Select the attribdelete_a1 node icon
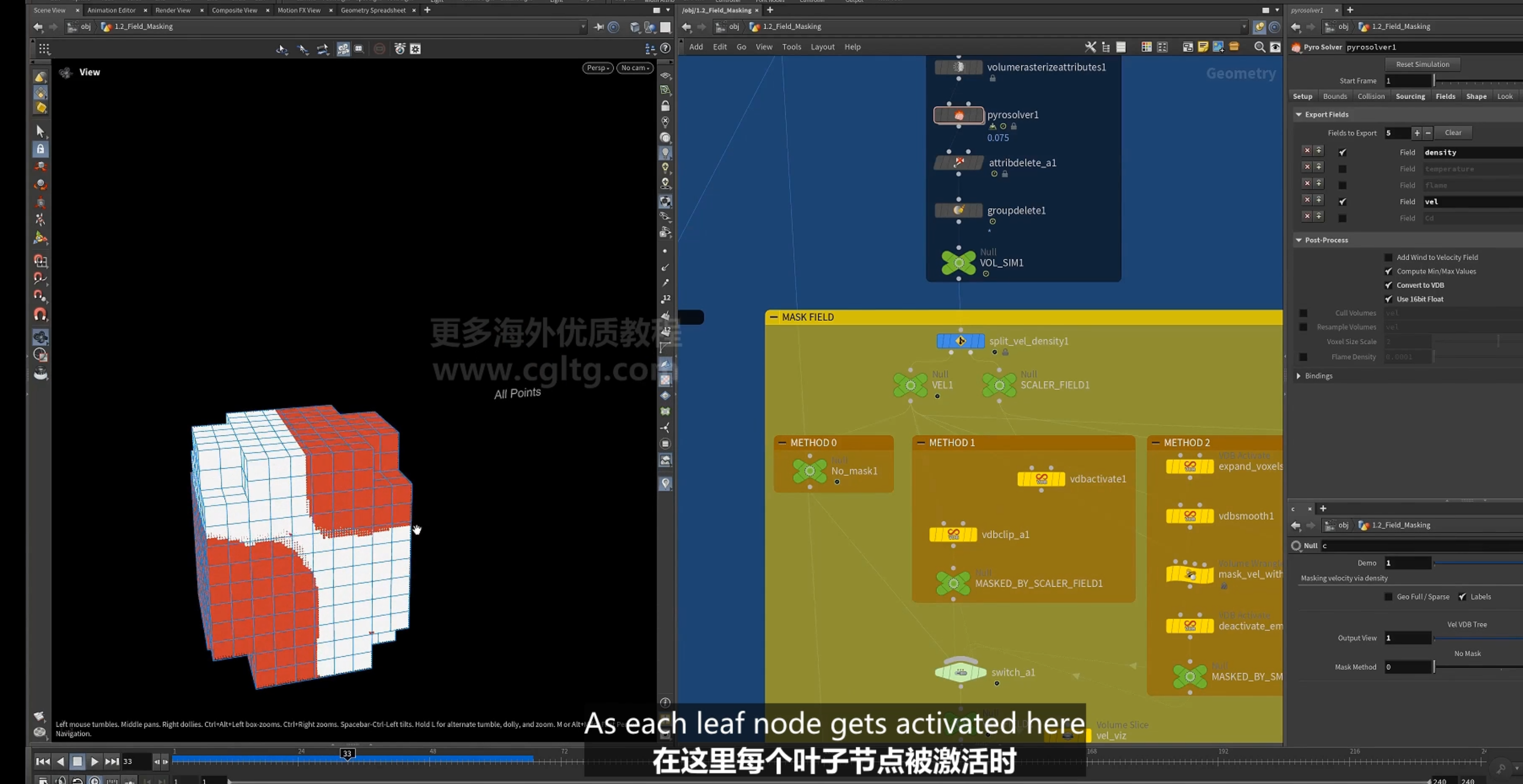The image size is (1523, 784). click(958, 163)
